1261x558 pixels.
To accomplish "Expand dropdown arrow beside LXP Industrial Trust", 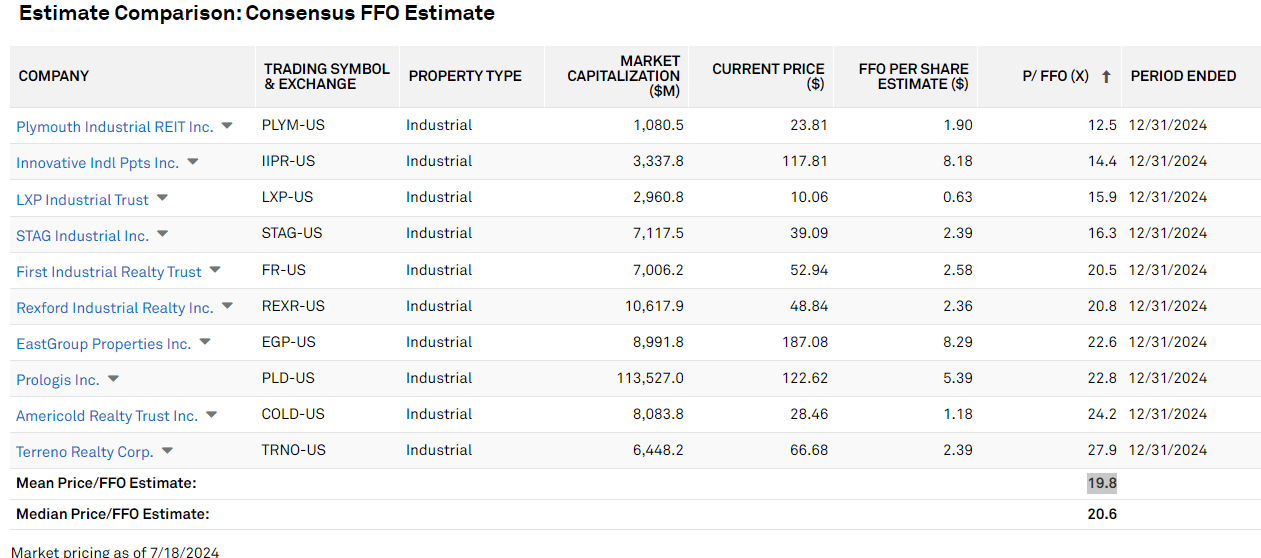I will [x=162, y=198].
